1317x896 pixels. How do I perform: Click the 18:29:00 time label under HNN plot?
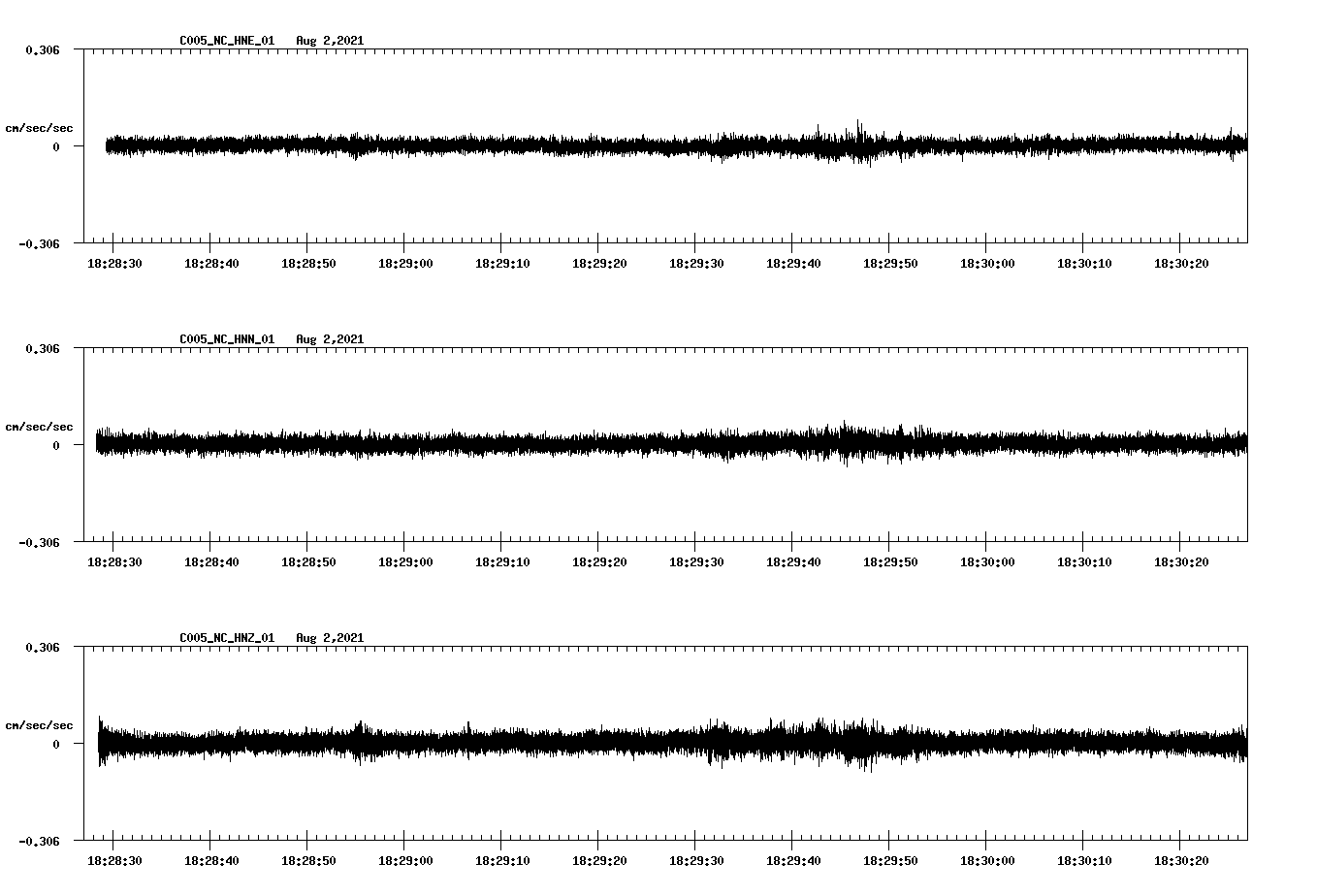[405, 561]
